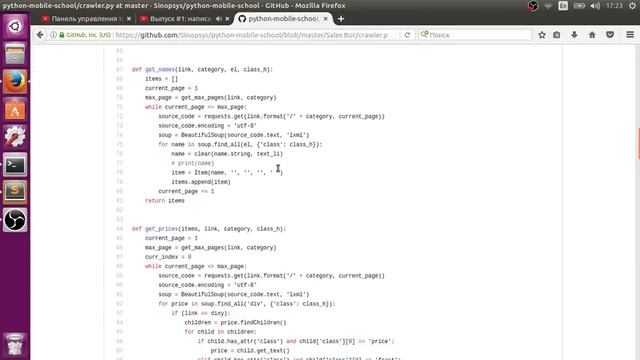This screenshot has height=360, width=640.
Task: Open the Downloads arrow icon
Action: (574, 35)
